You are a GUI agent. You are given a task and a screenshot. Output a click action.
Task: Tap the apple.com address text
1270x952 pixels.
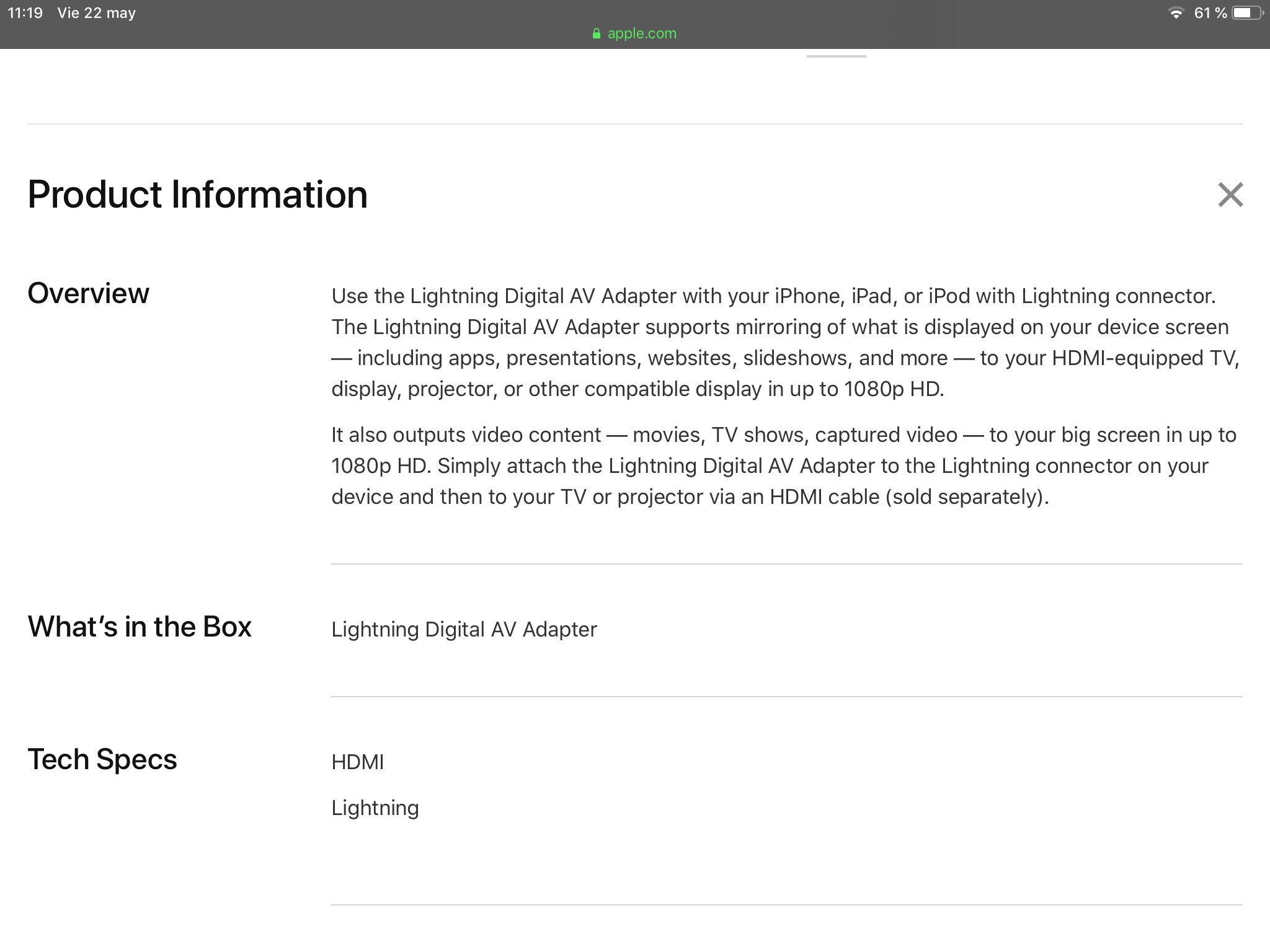[642, 33]
